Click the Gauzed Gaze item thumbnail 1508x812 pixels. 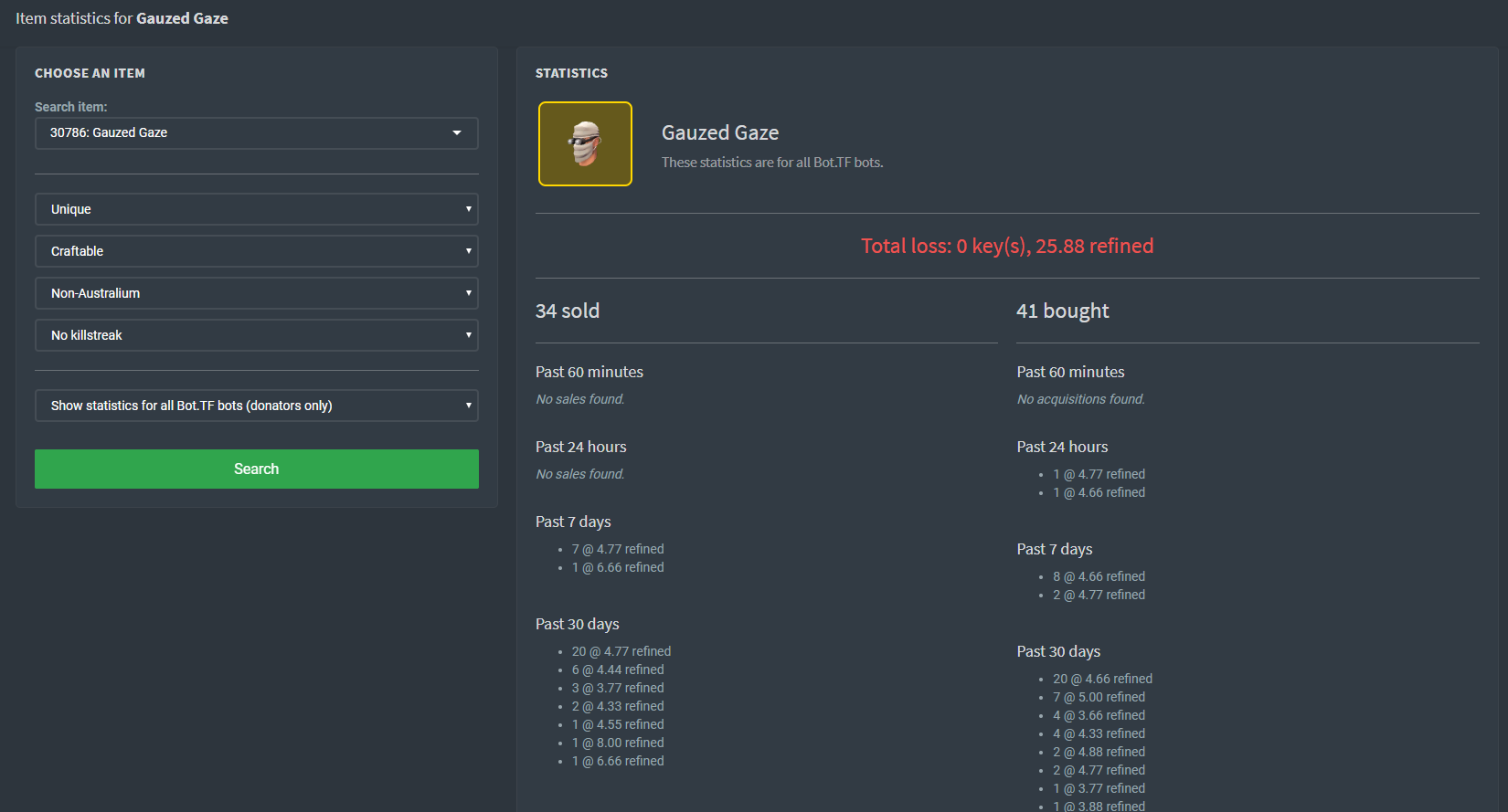click(x=585, y=143)
